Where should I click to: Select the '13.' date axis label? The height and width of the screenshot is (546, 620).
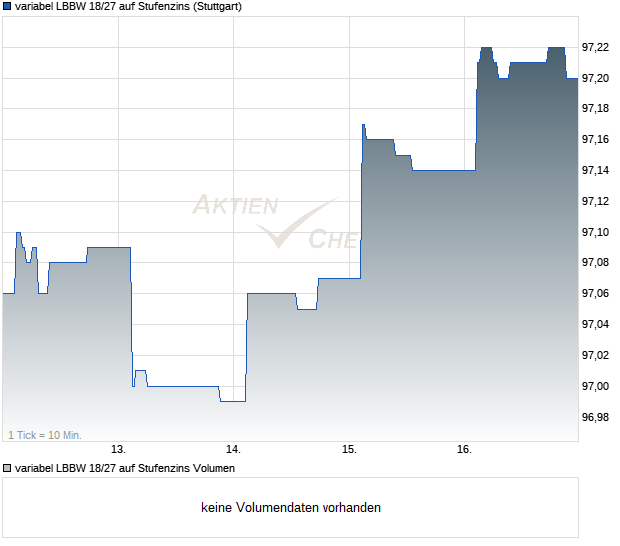(x=118, y=450)
